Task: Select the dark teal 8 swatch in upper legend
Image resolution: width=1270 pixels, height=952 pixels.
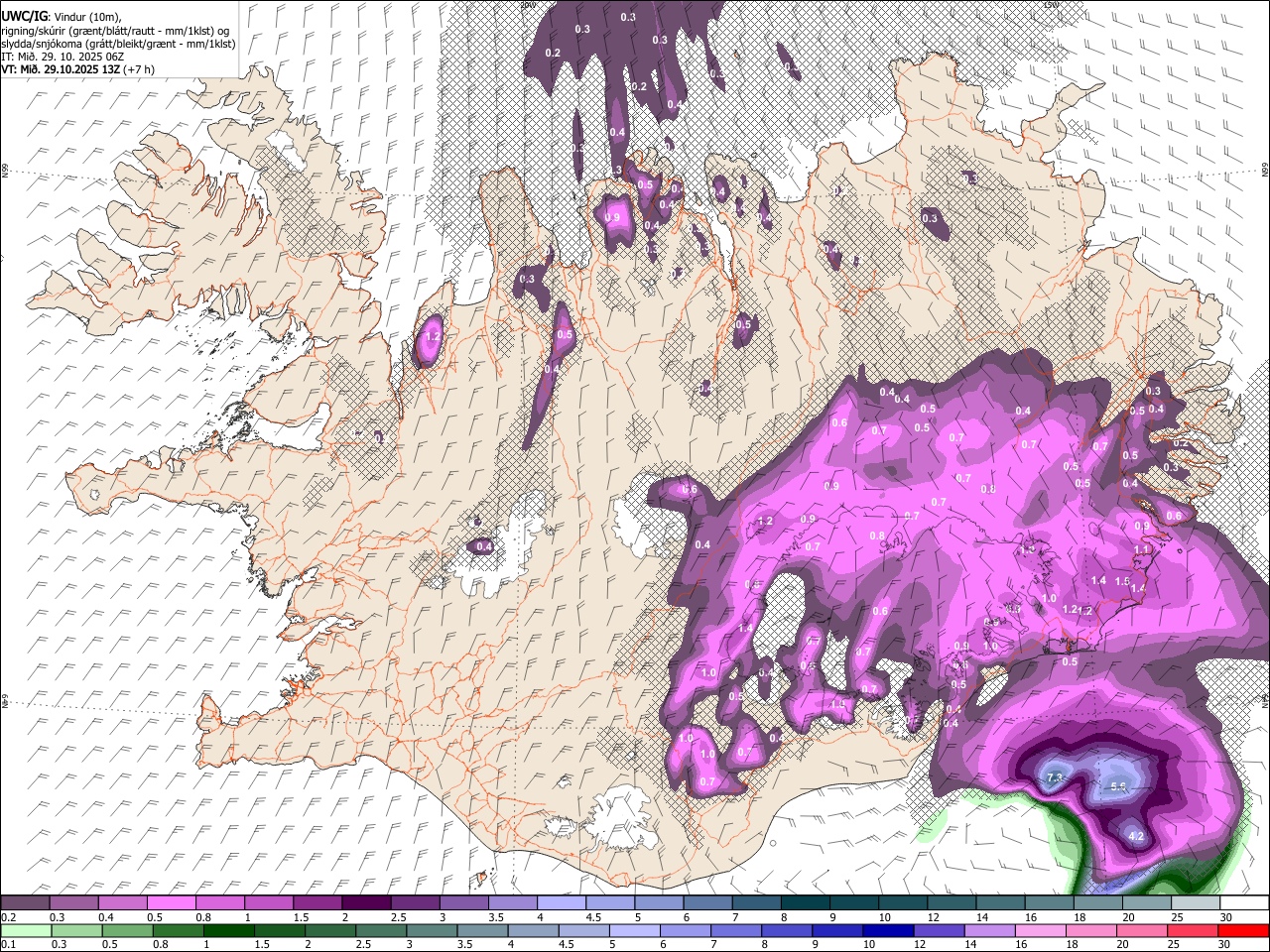Action: pyautogui.click(x=806, y=902)
